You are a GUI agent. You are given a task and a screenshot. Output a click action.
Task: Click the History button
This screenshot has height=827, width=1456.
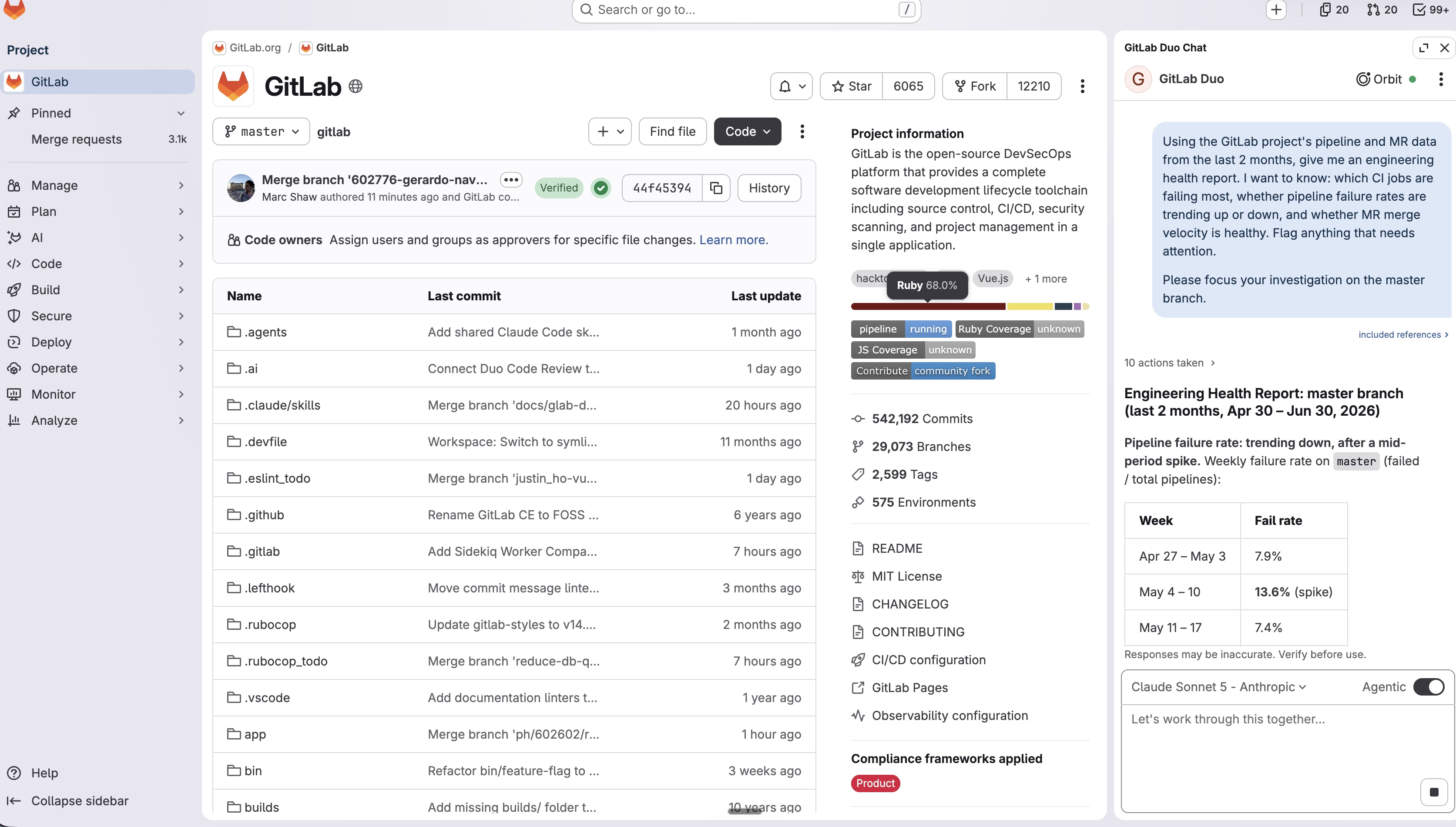(x=769, y=188)
